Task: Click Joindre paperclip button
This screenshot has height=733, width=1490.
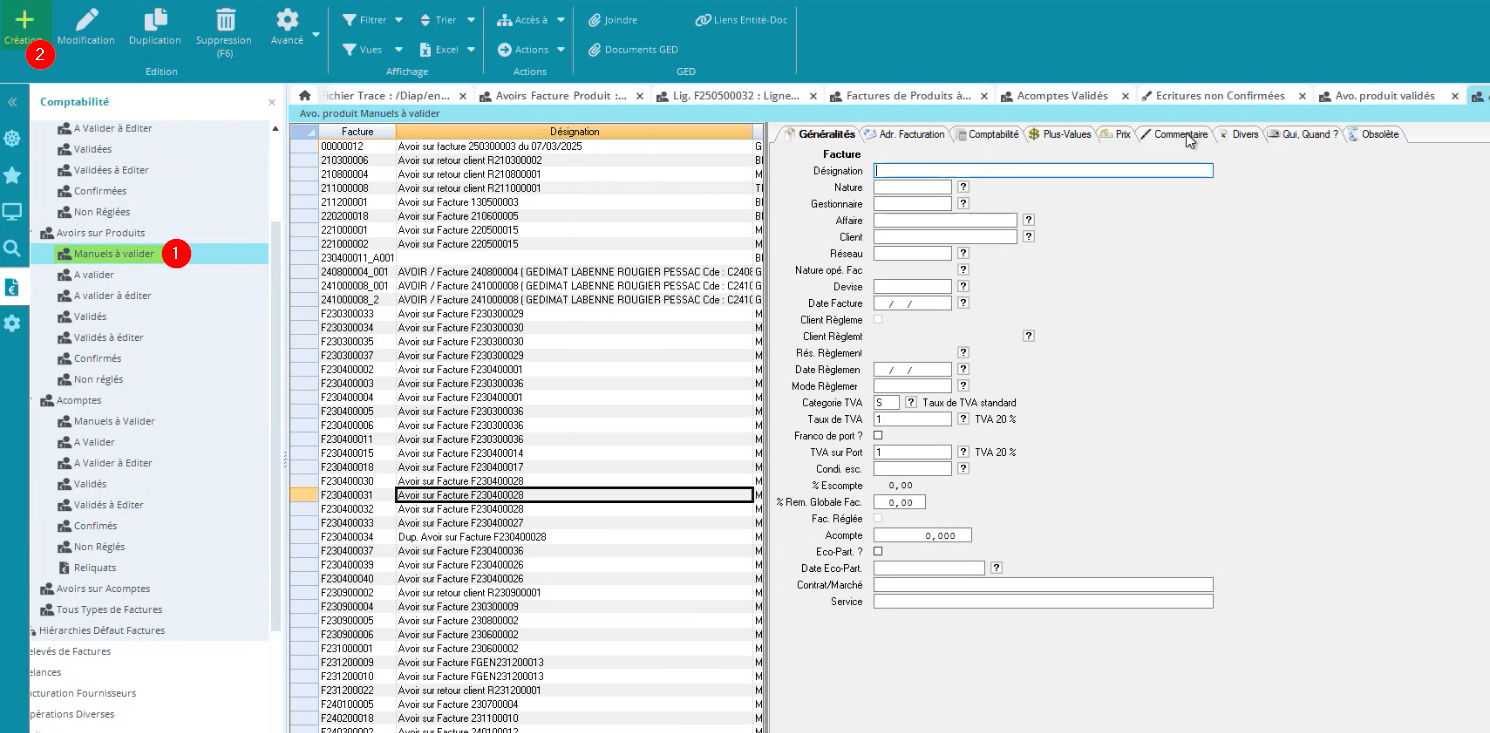Action: pyautogui.click(x=612, y=20)
